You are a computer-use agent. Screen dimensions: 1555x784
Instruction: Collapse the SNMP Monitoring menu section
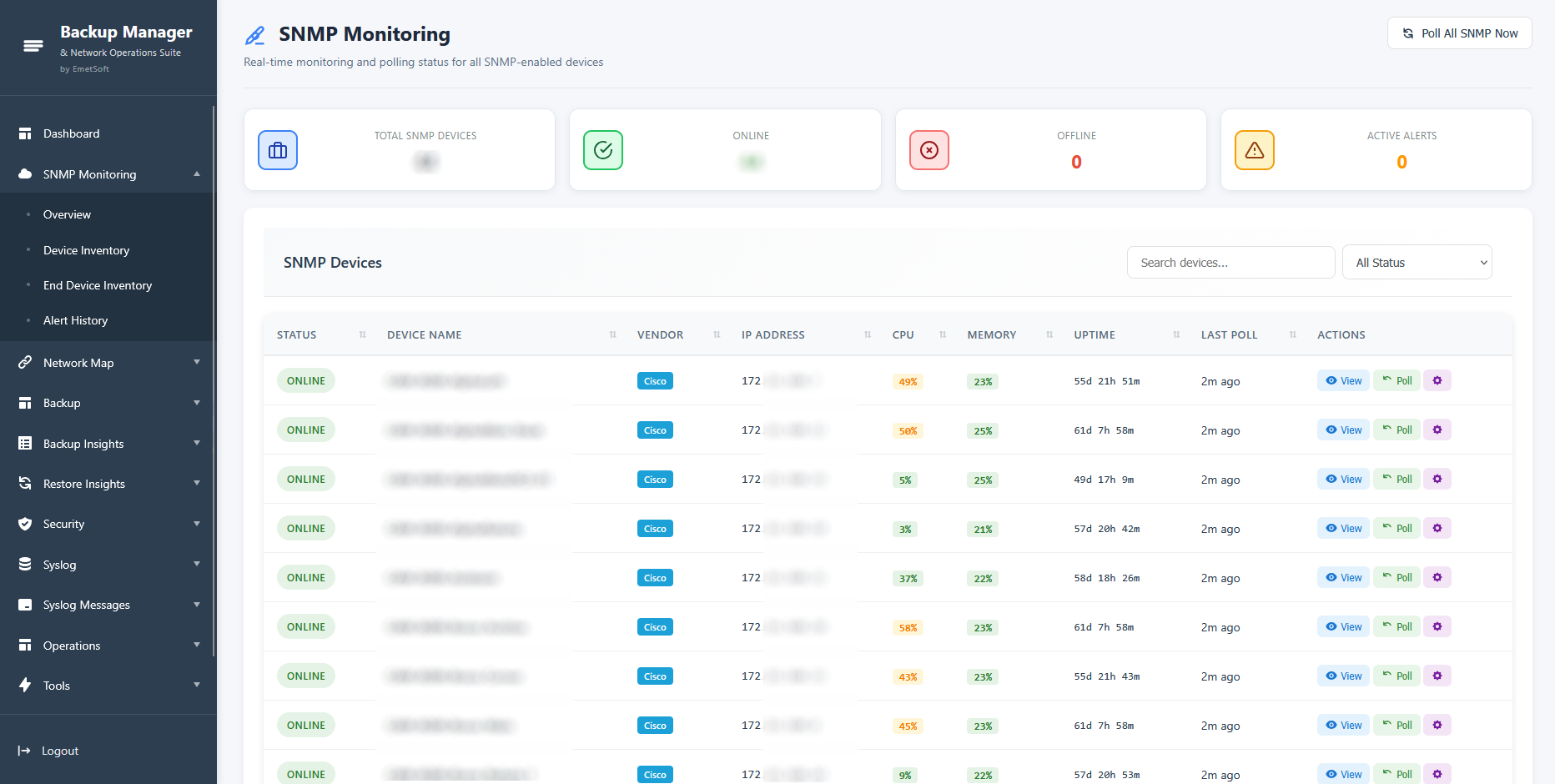(197, 174)
